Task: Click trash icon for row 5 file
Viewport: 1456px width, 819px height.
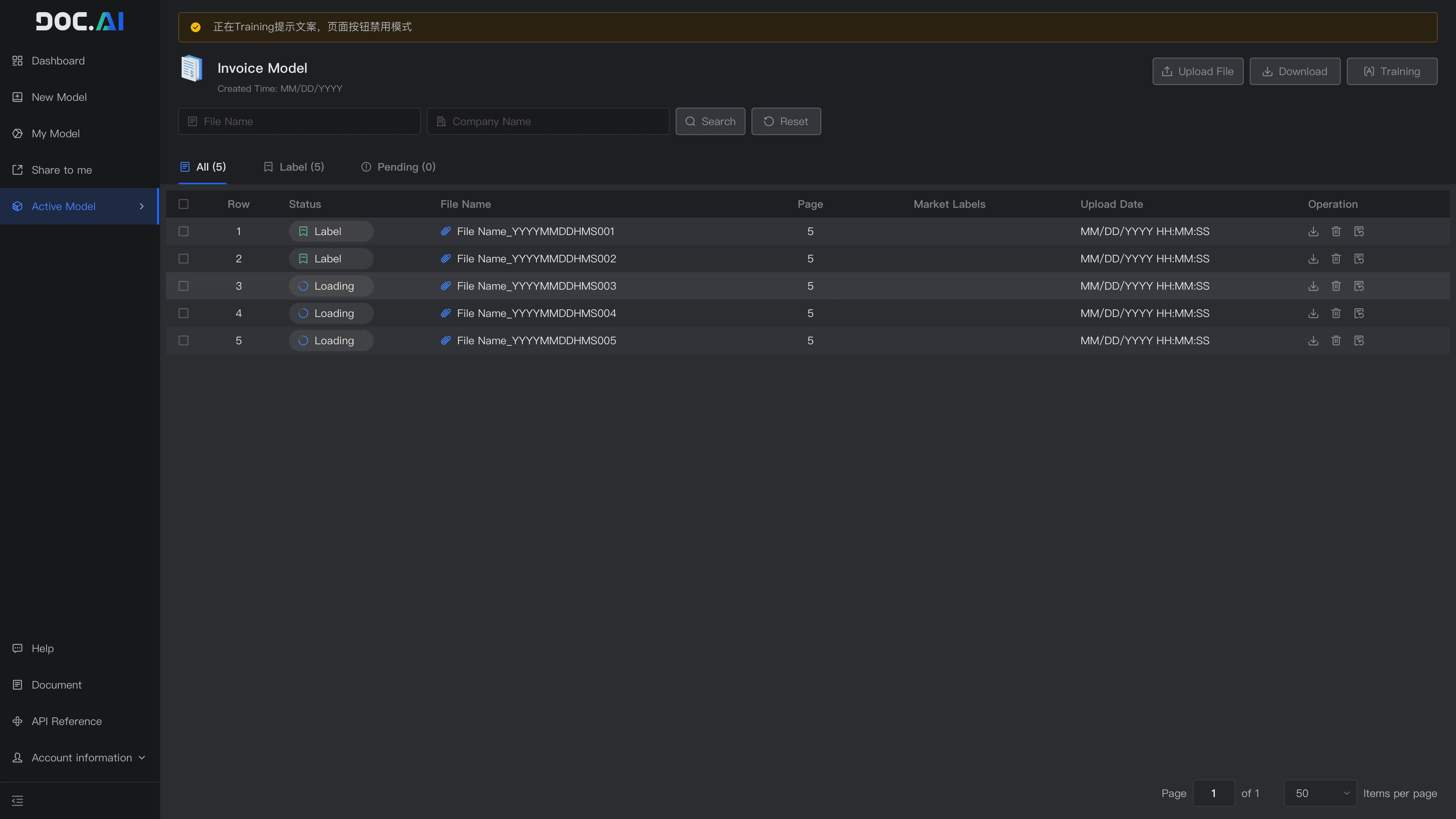Action: [x=1335, y=340]
